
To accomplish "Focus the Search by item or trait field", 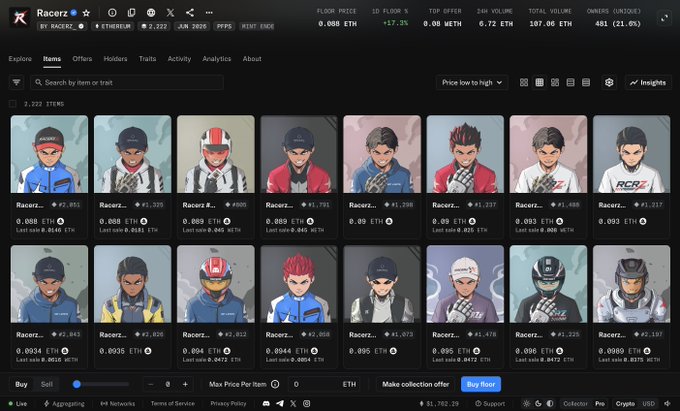I will [127, 82].
